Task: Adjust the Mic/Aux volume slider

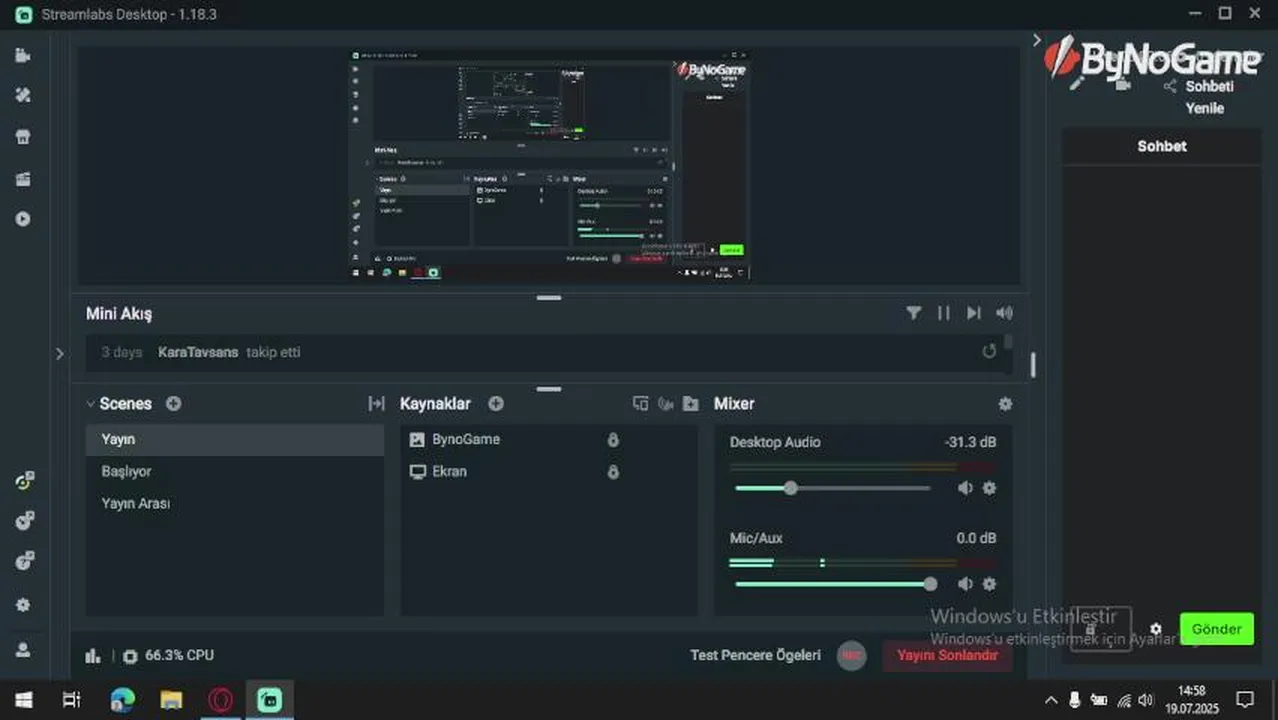Action: 836,584
